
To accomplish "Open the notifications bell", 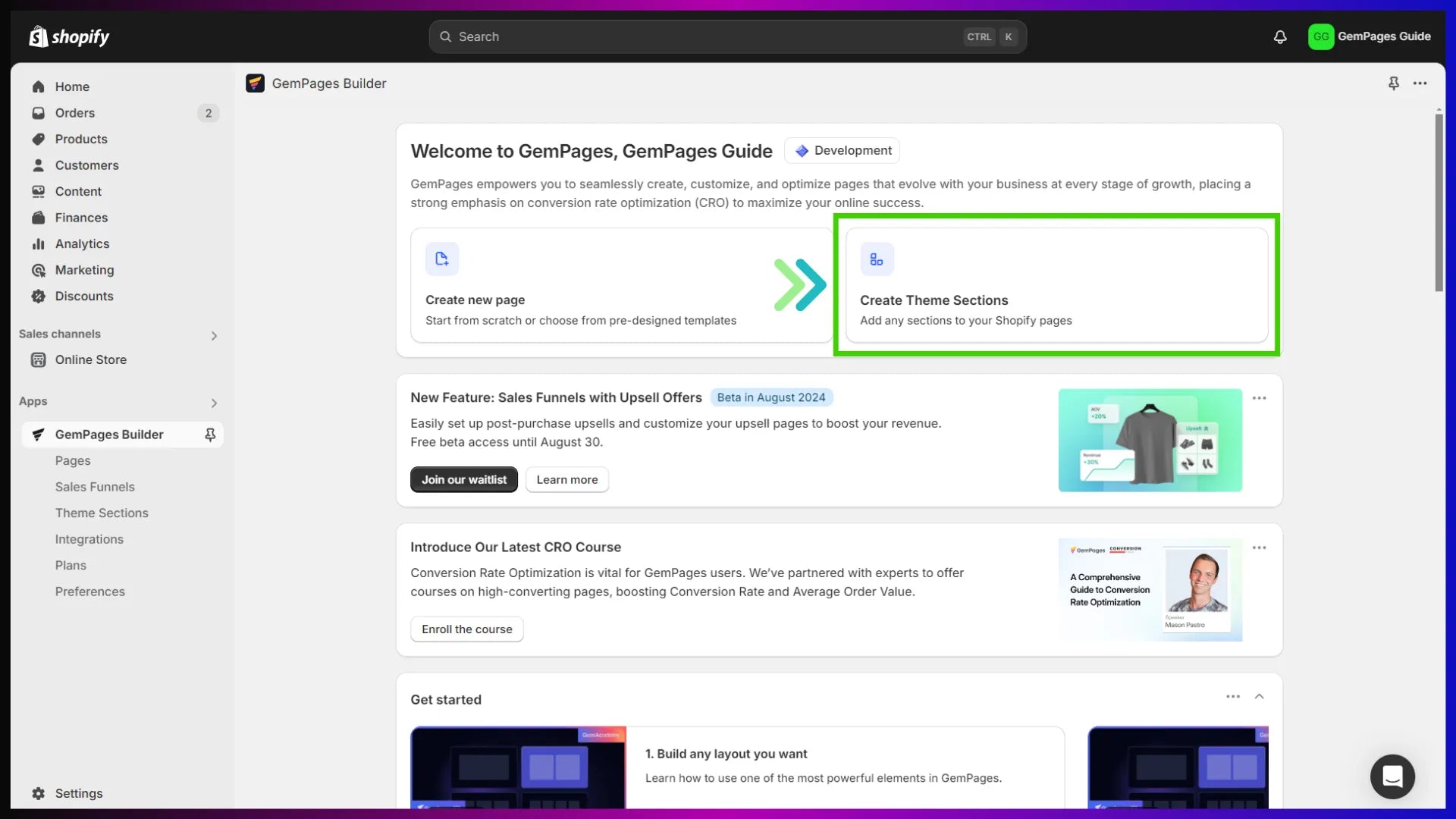I will (1280, 36).
